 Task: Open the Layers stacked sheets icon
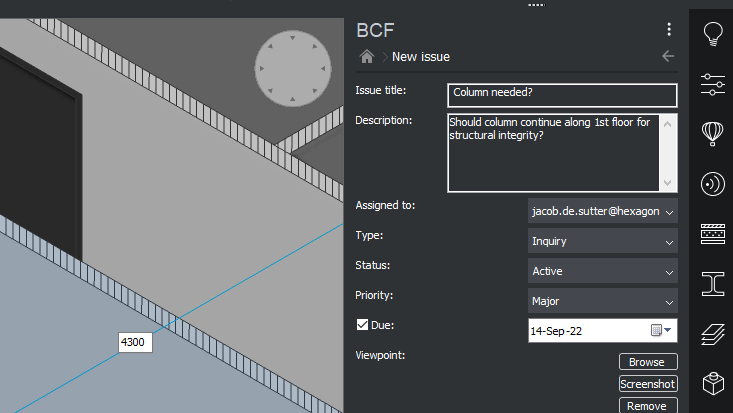click(712, 334)
